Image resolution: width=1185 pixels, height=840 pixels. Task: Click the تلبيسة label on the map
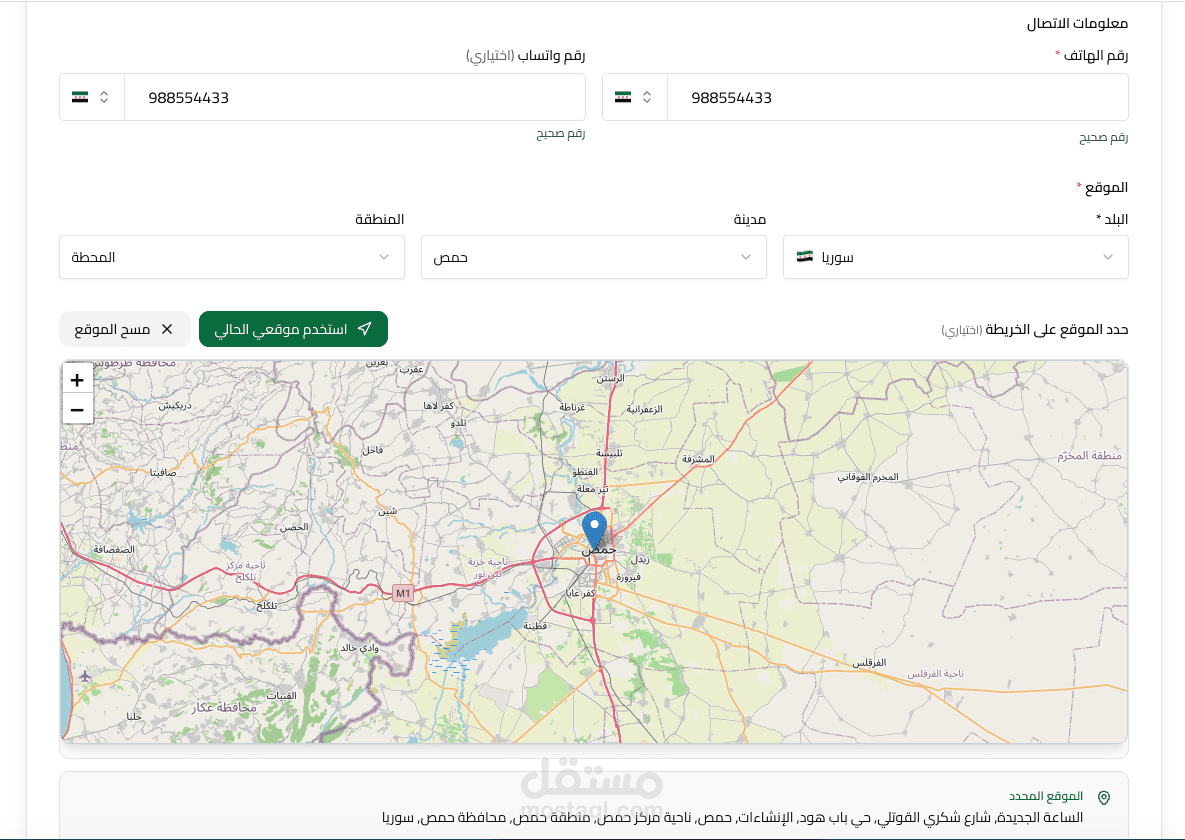(x=609, y=454)
